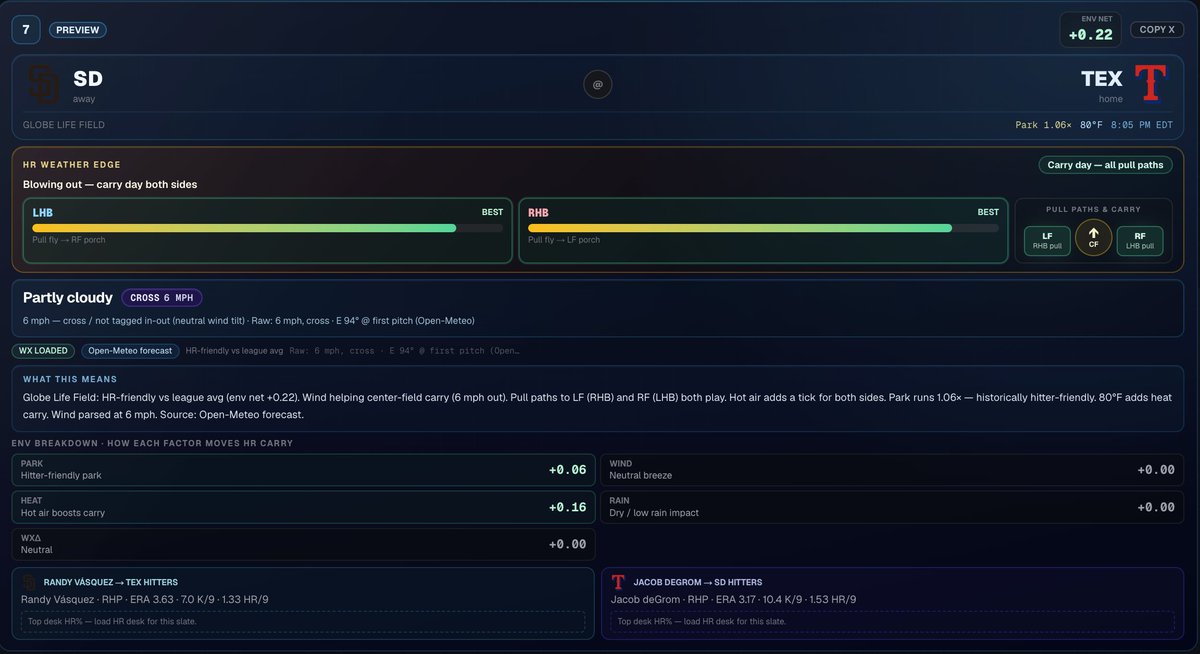The image size is (1200, 654).
Task: Click the Blowing out — carry day both sides text
Action: pyautogui.click(x=110, y=185)
